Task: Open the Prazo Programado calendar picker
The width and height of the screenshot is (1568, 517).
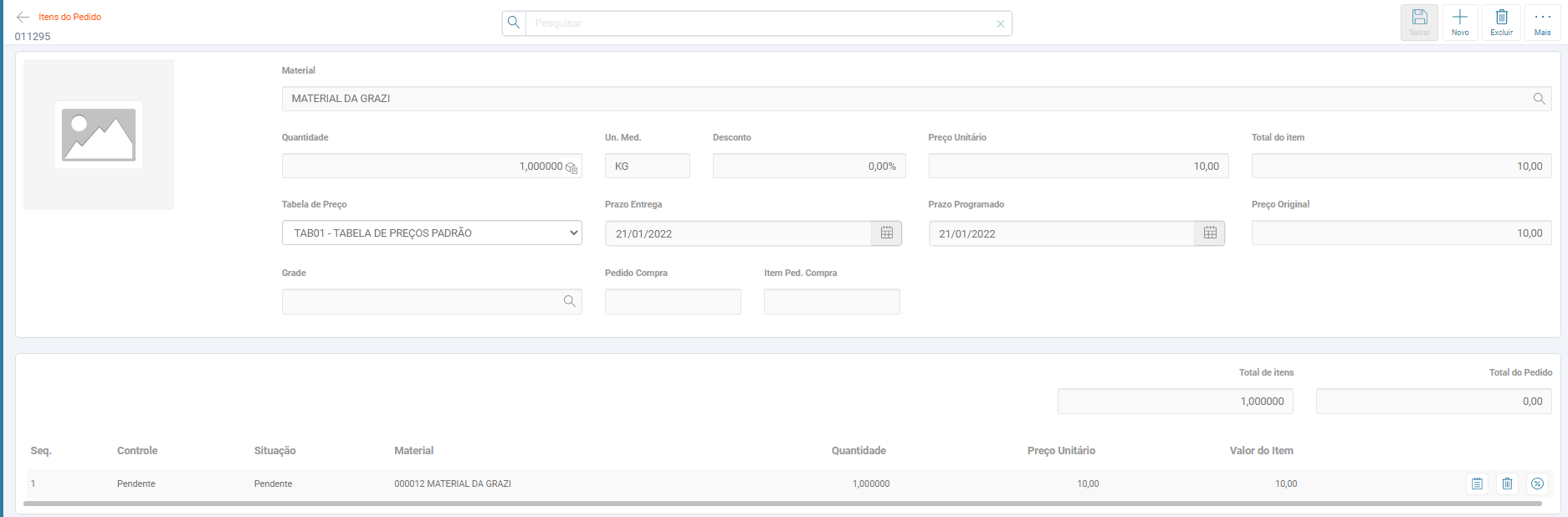Action: pyautogui.click(x=1210, y=233)
